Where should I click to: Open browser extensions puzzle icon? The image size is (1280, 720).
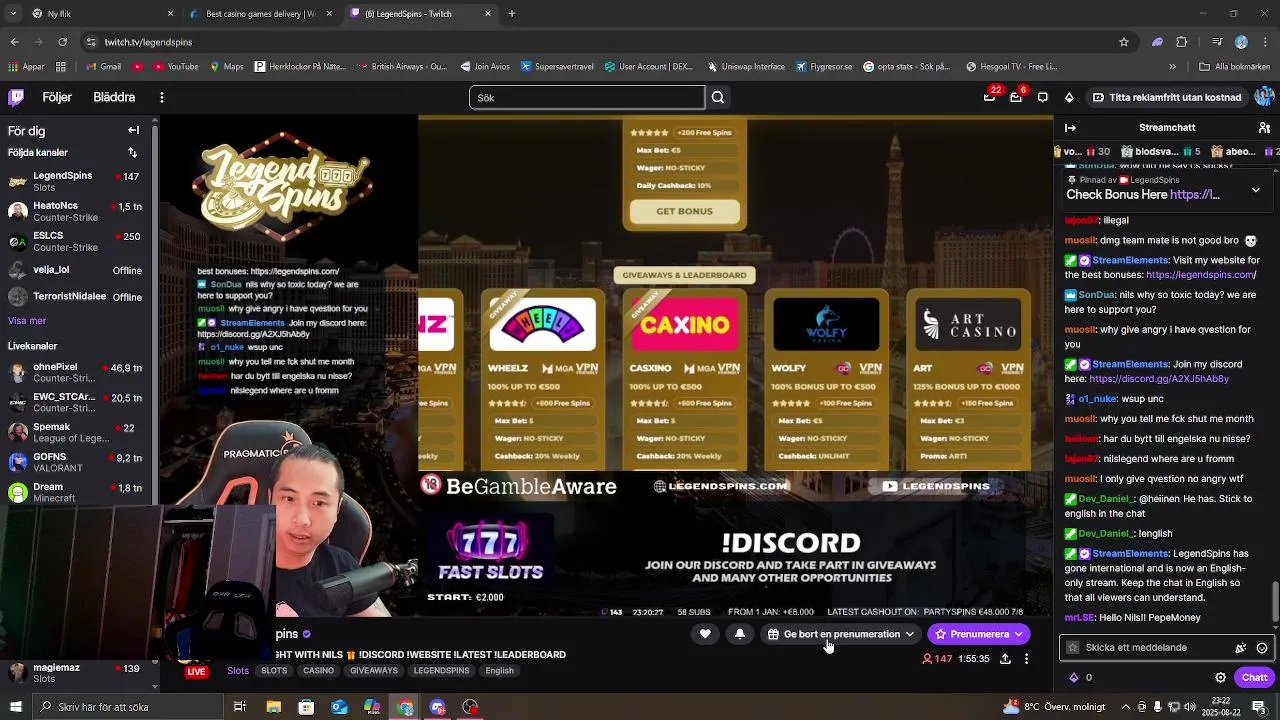pos(1182,42)
